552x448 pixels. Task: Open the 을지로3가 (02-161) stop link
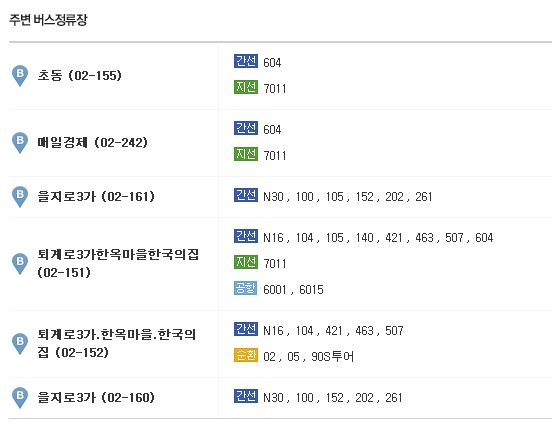coord(96,196)
